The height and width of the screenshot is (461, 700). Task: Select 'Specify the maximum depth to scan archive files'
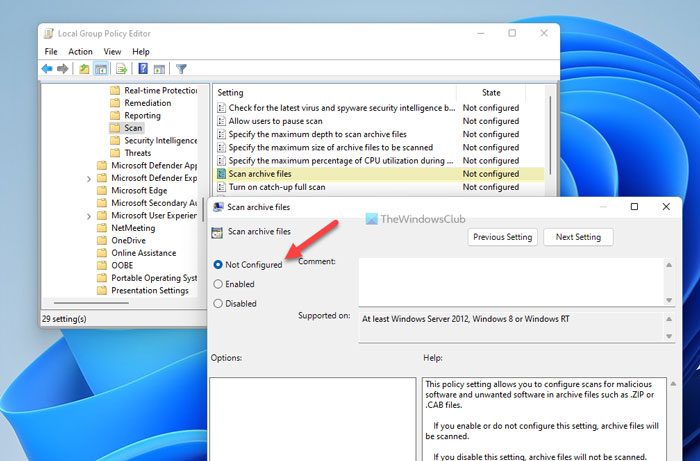pos(379,134)
